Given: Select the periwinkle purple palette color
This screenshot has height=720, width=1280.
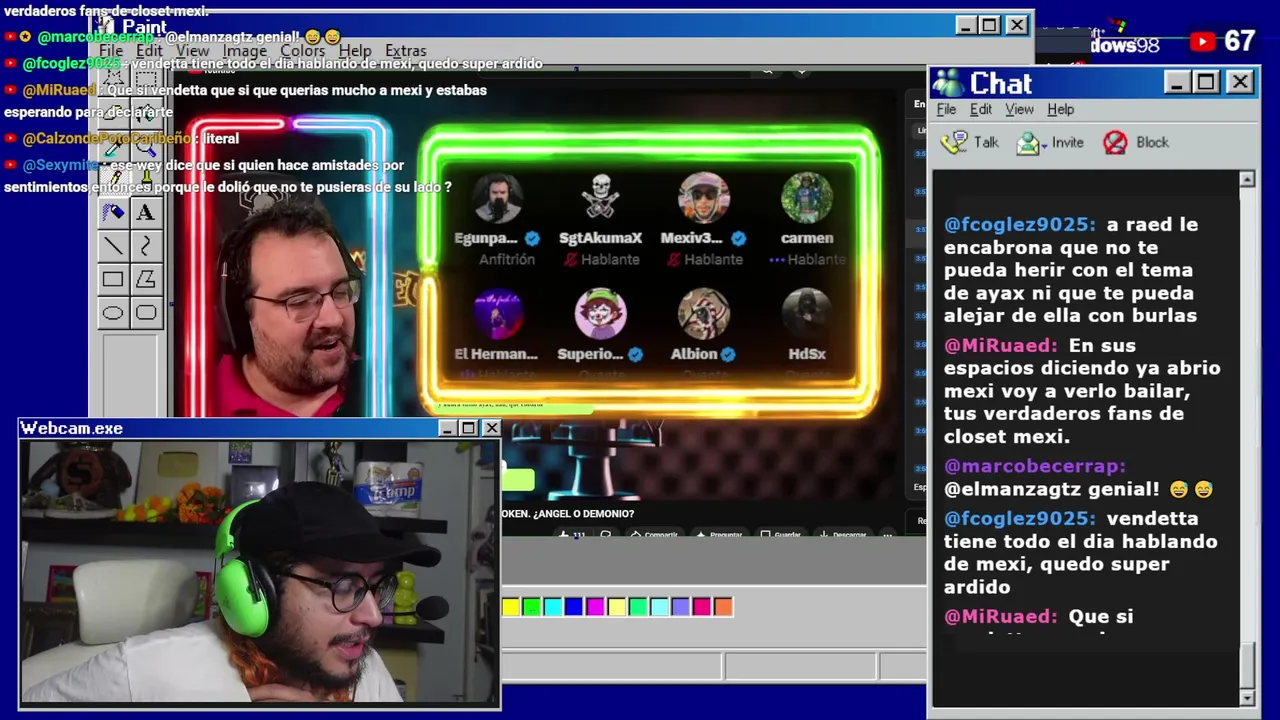Looking at the screenshot, I should [x=680, y=606].
